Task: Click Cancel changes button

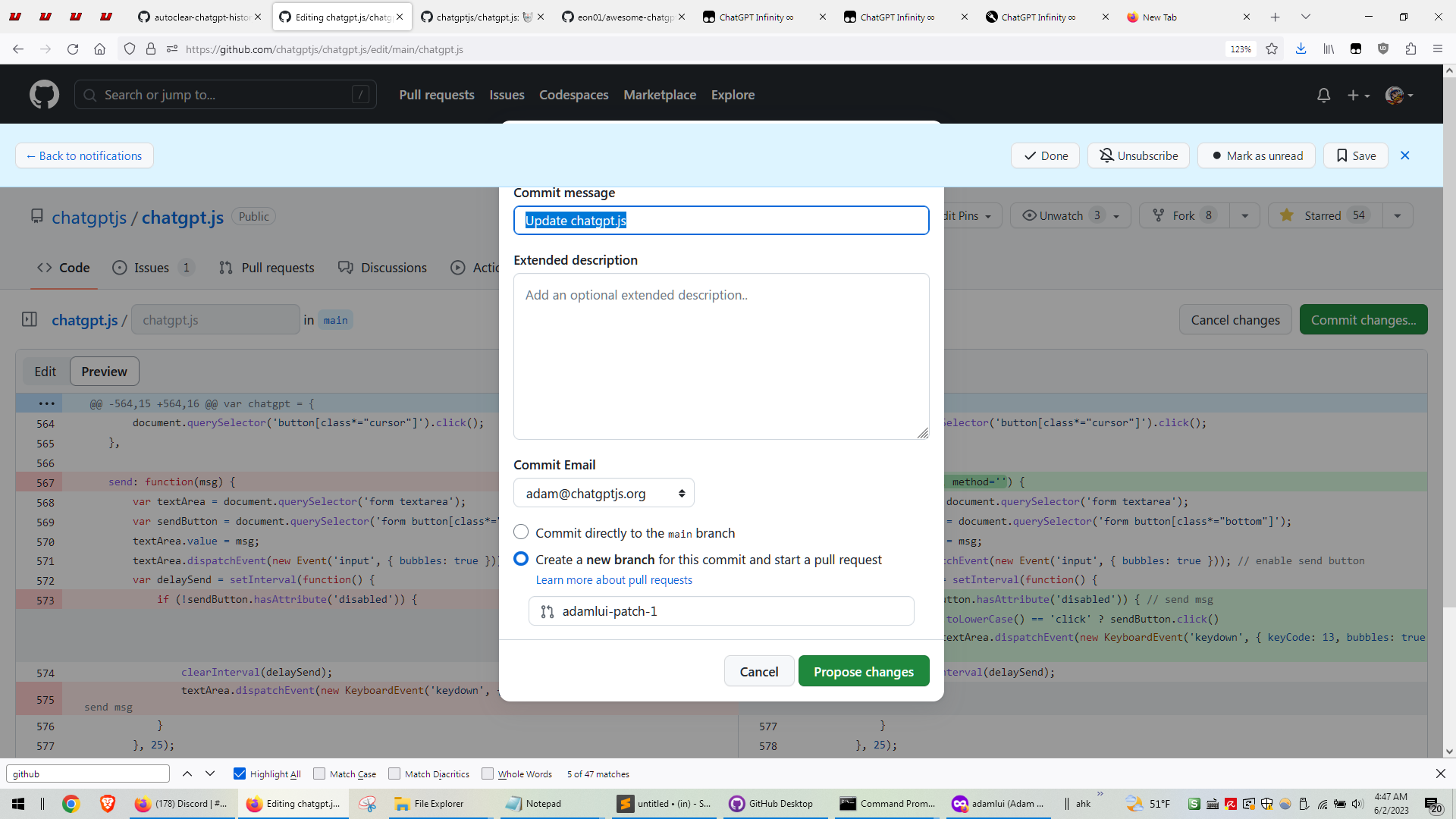Action: pos(1235,319)
